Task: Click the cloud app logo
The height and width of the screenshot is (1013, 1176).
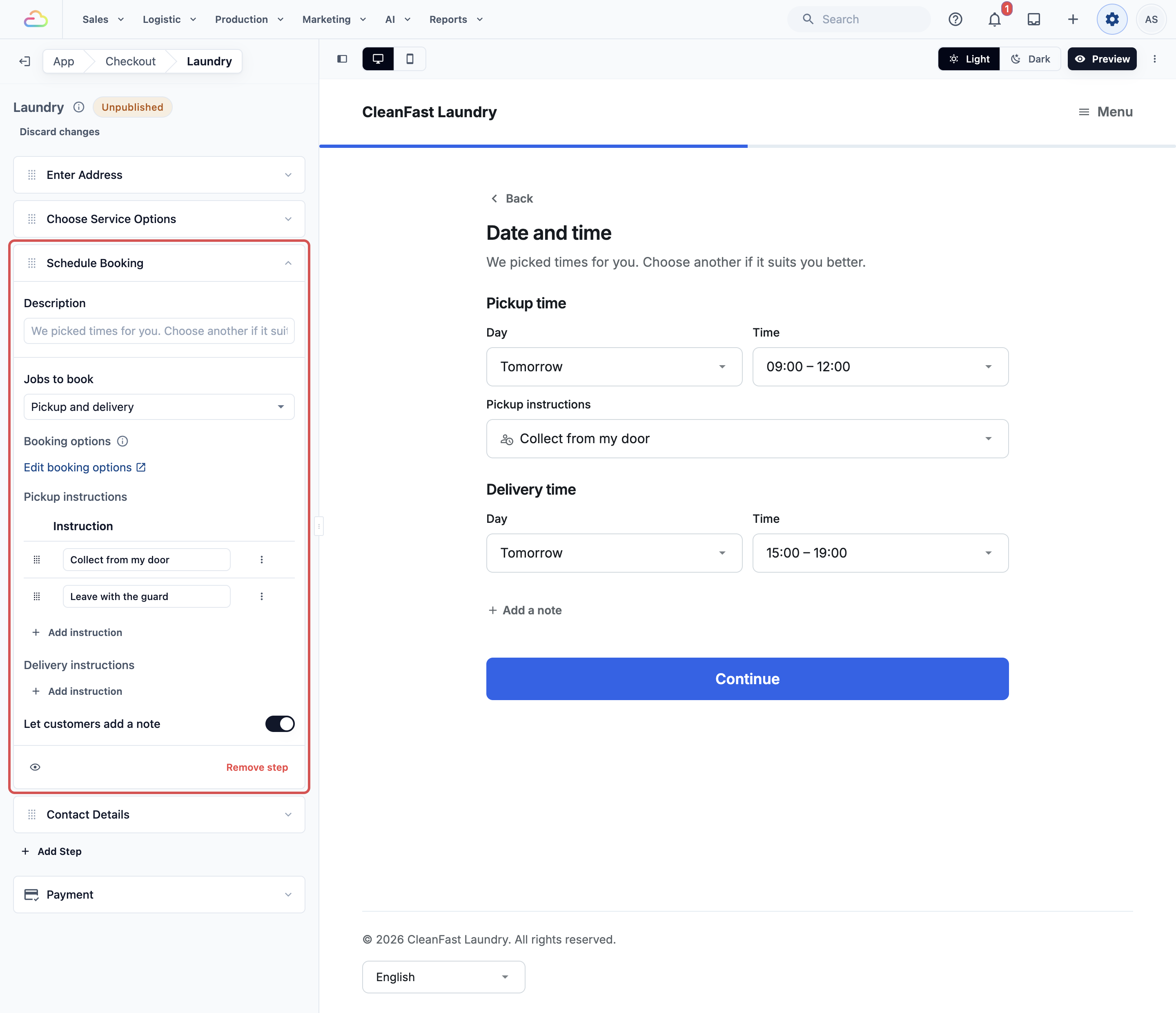Action: click(x=36, y=19)
